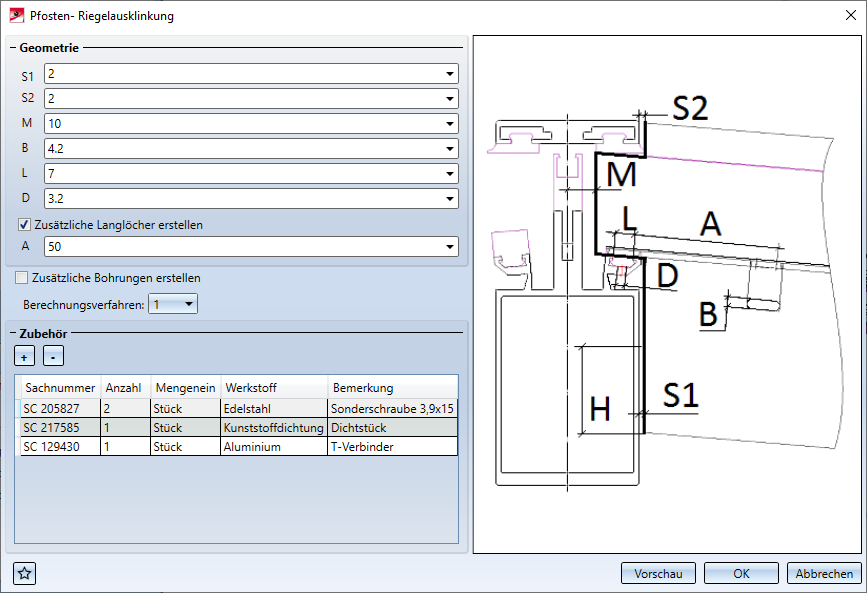Select row SC 205827 in table
Image resolution: width=867 pixels, height=593 pixels.
[60, 408]
